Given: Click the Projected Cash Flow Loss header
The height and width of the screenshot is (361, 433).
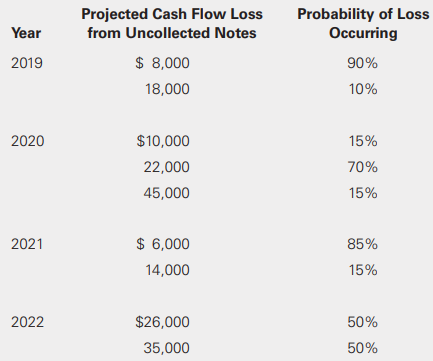Looking at the screenshot, I should (172, 23).
